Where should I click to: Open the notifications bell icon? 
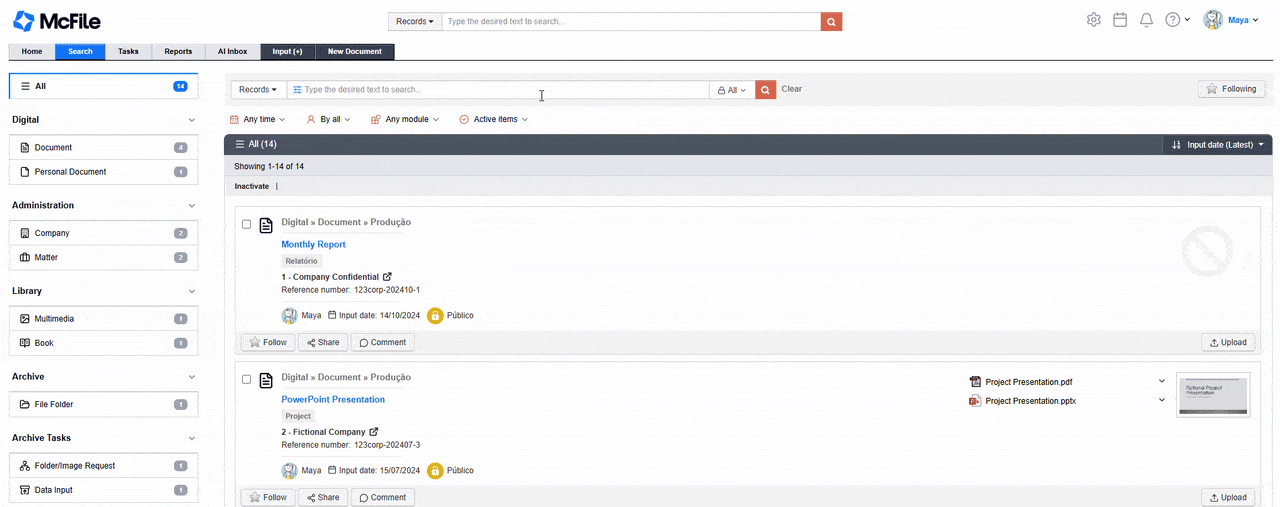coord(1146,20)
